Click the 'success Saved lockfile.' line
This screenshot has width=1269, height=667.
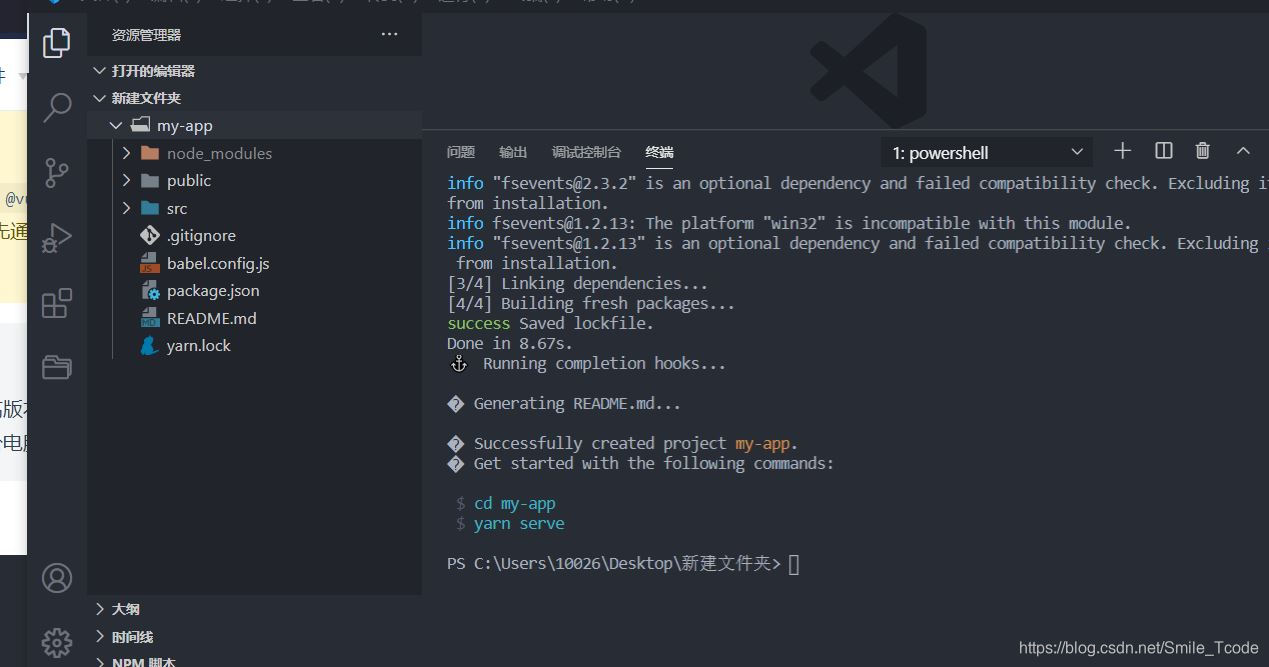pyautogui.click(x=550, y=323)
